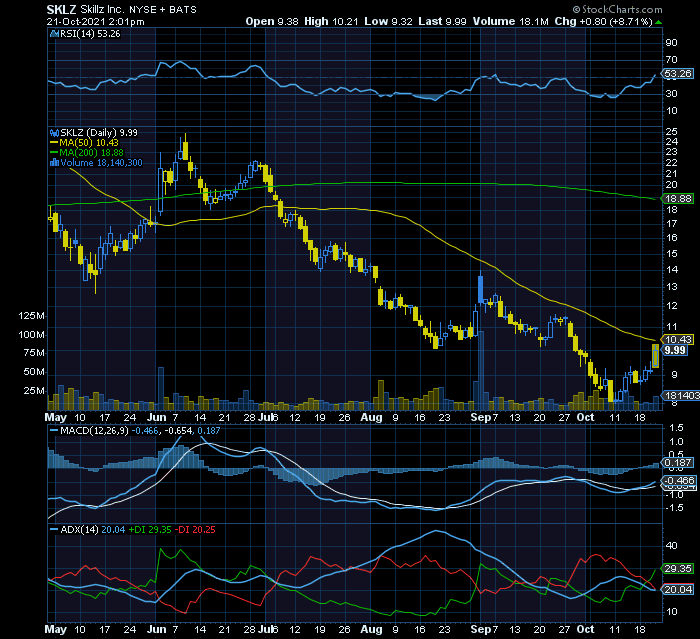
Task: Click the 29.35 +DI value tag on right
Action: coord(678,569)
